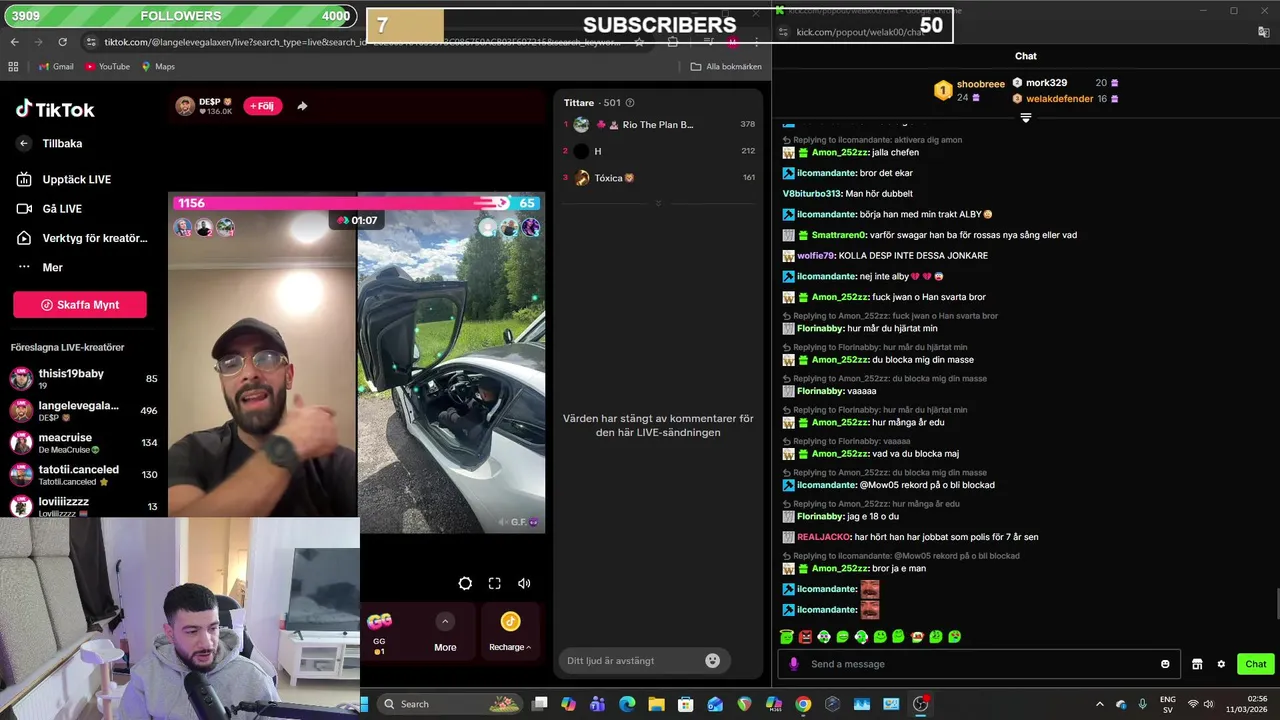Viewport: 1280px width, 720px height.
Task: Open Microsoft Edge from the taskbar
Action: (627, 704)
